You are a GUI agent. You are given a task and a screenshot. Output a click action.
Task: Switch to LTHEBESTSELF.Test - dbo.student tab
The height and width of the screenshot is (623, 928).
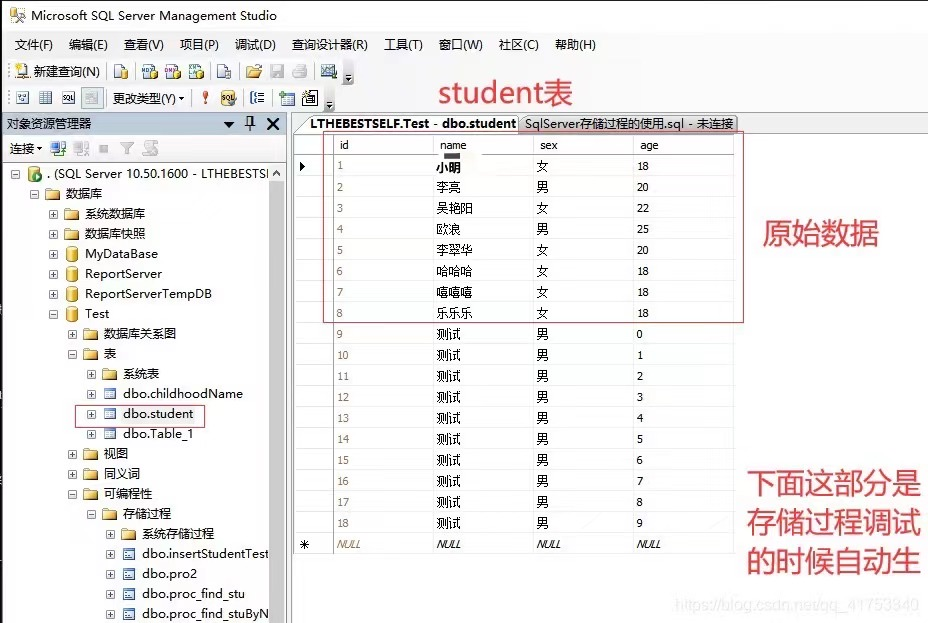pos(413,124)
